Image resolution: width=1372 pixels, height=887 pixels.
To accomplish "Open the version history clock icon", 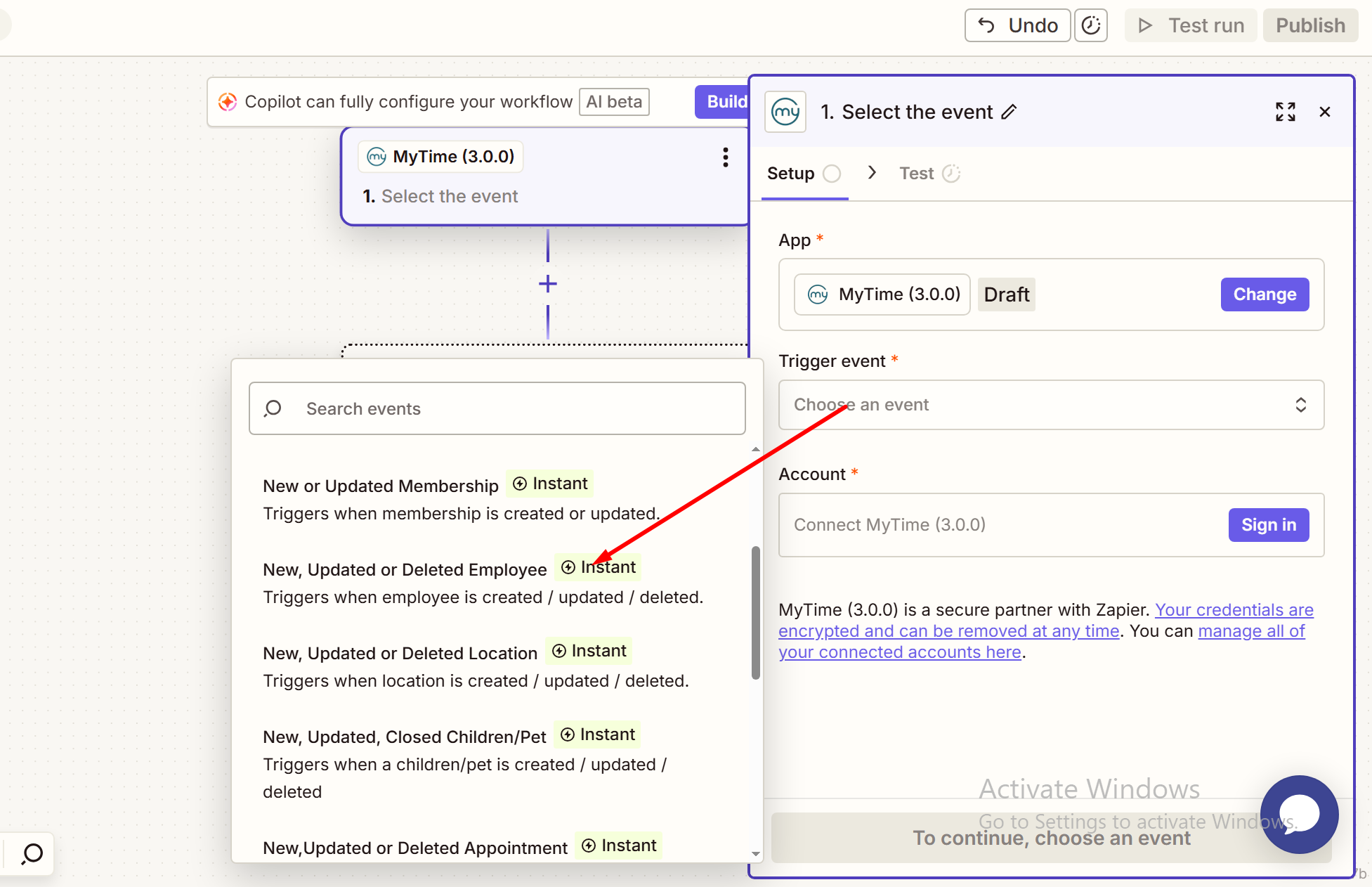I will (x=1090, y=26).
